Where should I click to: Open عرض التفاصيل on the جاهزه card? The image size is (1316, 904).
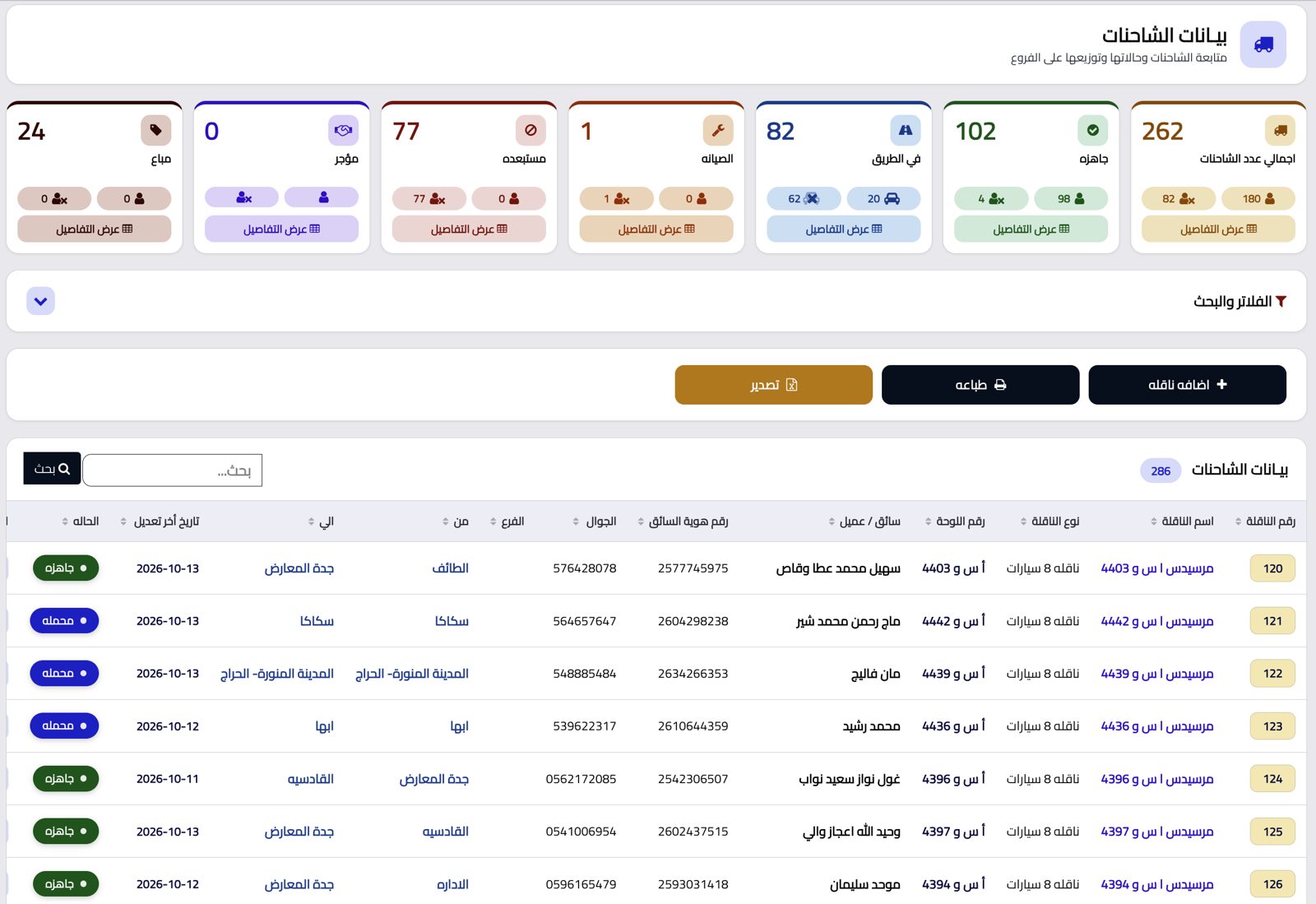1031,229
